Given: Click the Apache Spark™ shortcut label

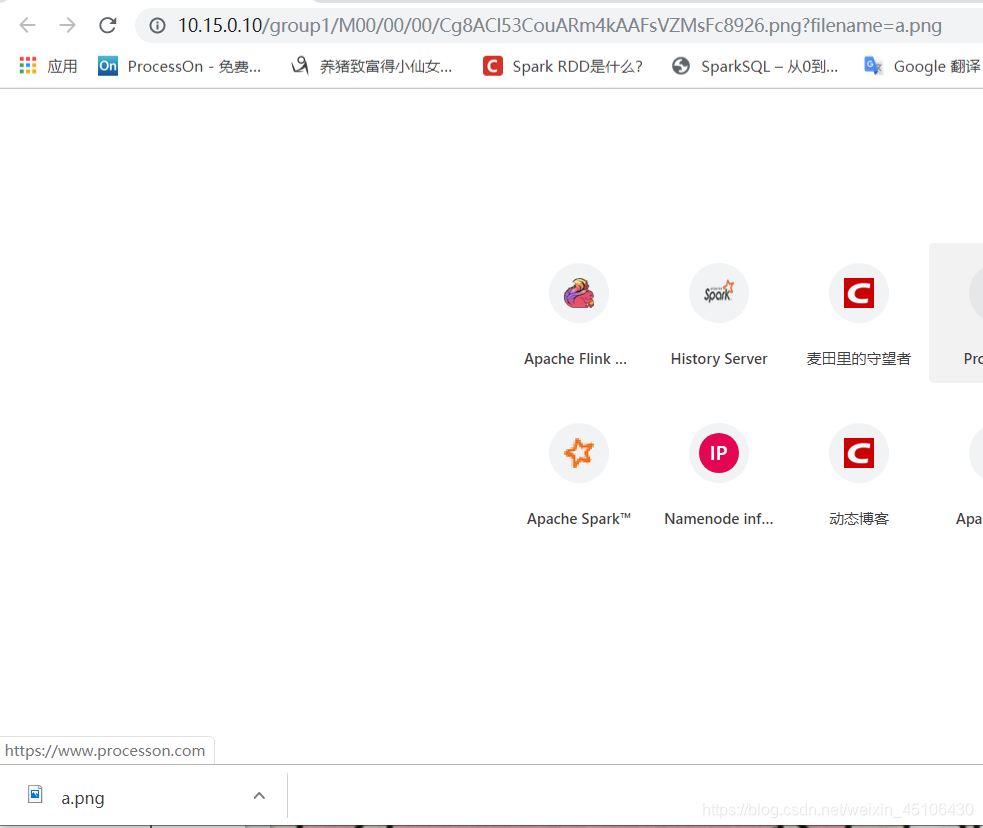Looking at the screenshot, I should [579, 519].
